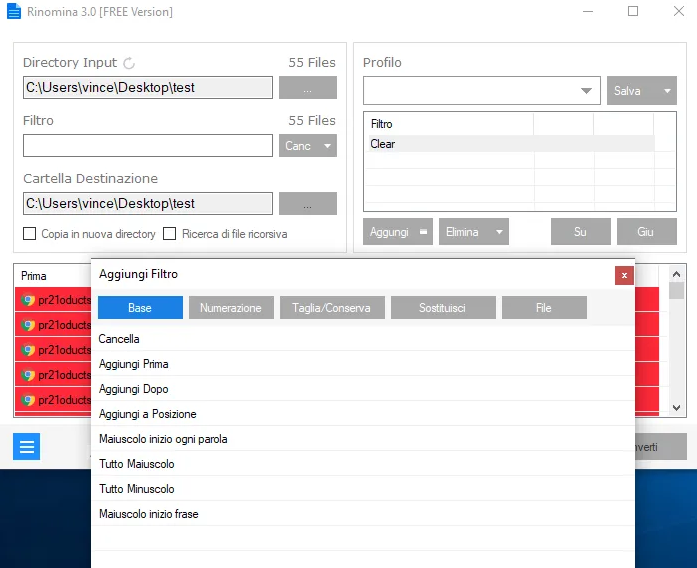Enable Ricerca di file ricorsiva checkbox
The height and width of the screenshot is (568, 697).
(169, 233)
